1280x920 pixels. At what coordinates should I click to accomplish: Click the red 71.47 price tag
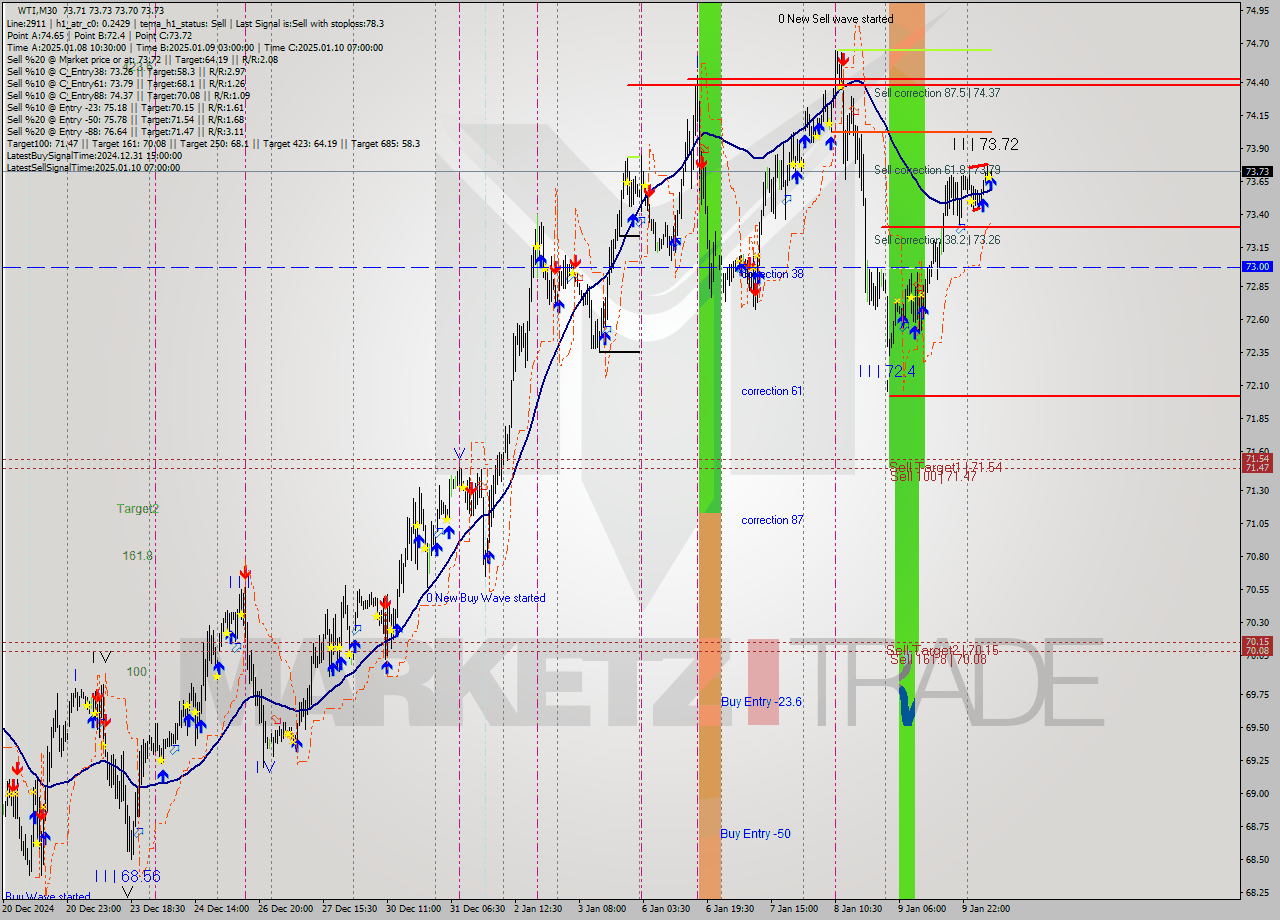coord(1256,468)
